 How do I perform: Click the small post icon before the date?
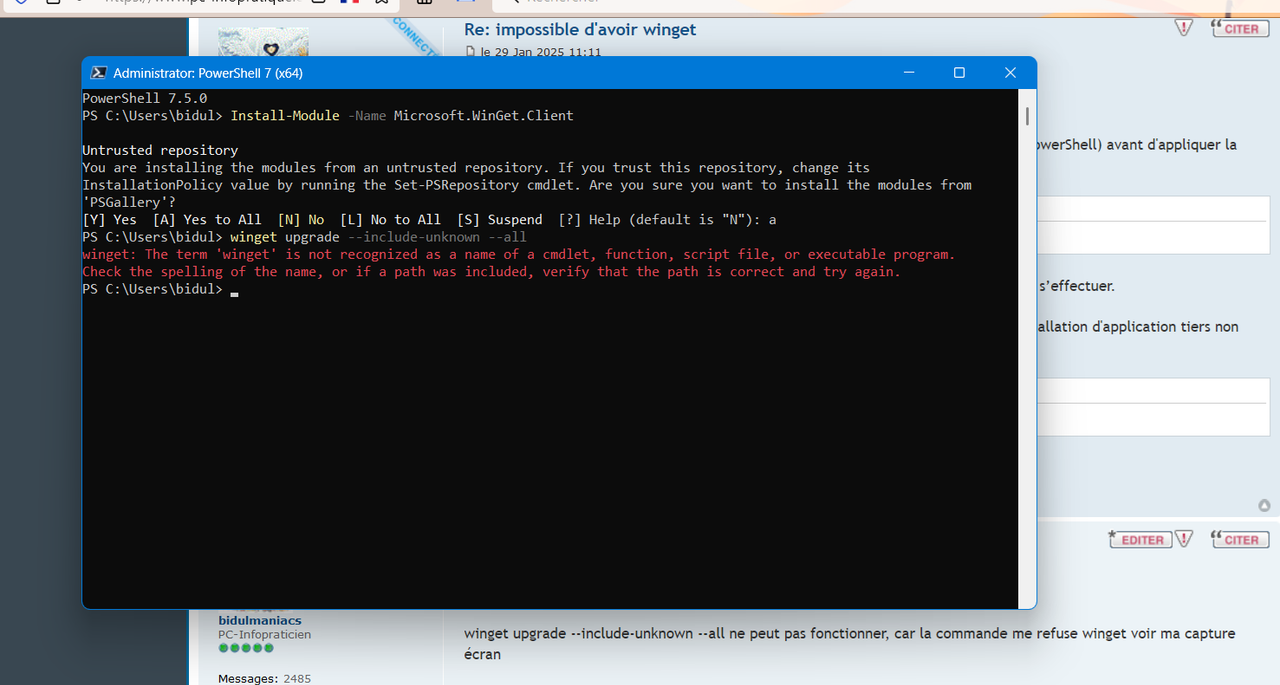click(x=471, y=52)
